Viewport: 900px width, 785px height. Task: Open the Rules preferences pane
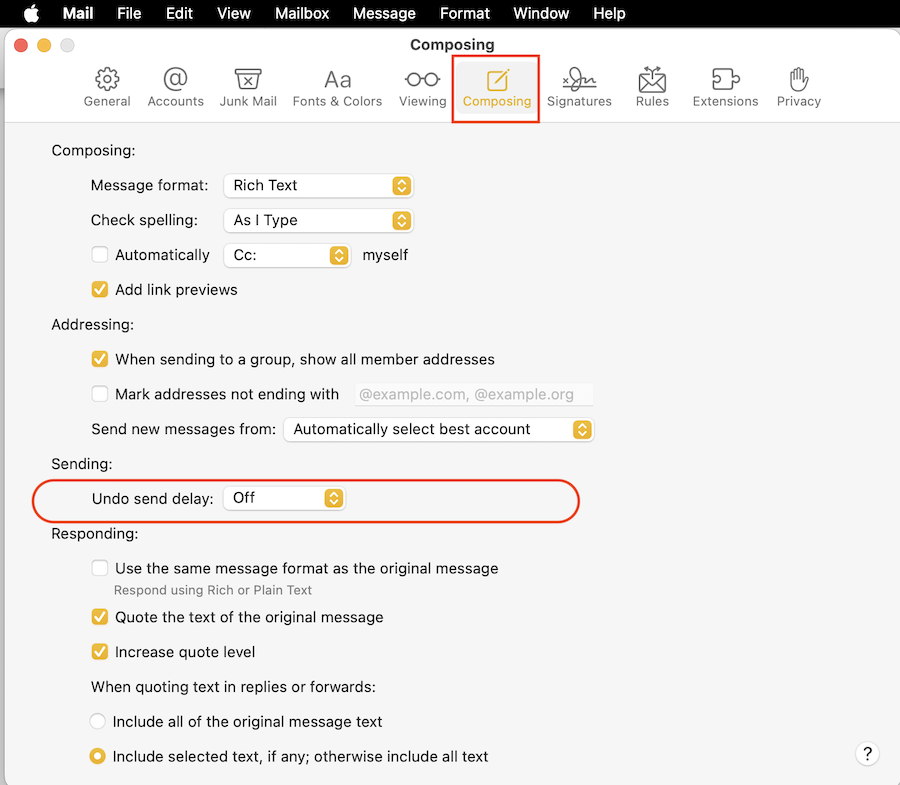pyautogui.click(x=652, y=88)
